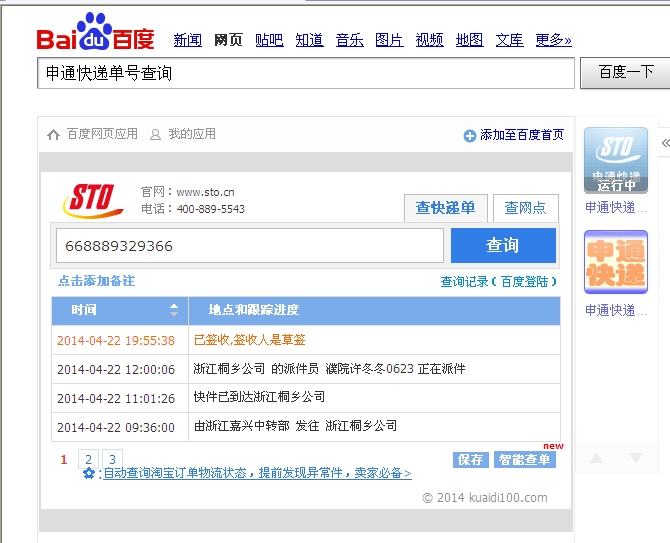This screenshot has width=670, height=543.
Task: Select timestamp 2014-04-22 11:01:26
Action: [116, 399]
